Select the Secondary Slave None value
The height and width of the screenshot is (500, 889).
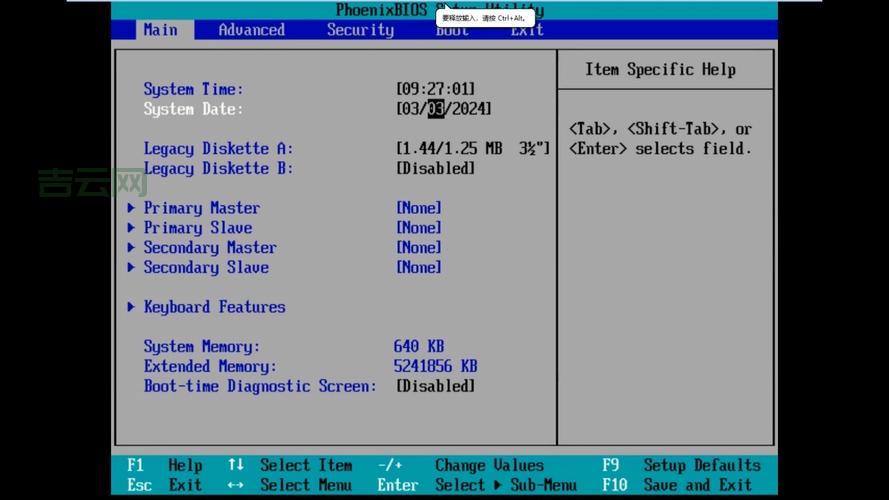418,268
